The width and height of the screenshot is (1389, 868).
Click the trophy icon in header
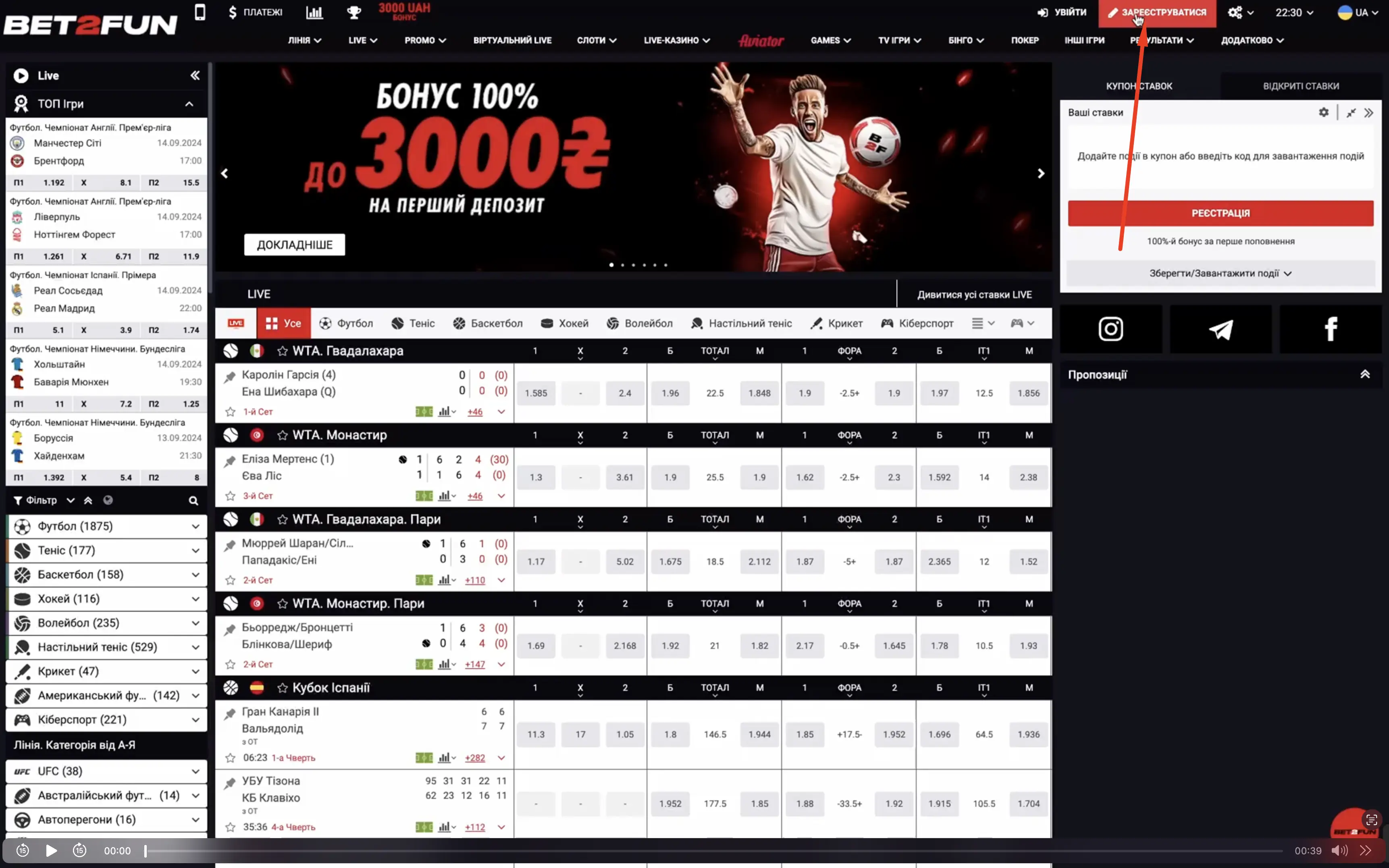tap(354, 12)
